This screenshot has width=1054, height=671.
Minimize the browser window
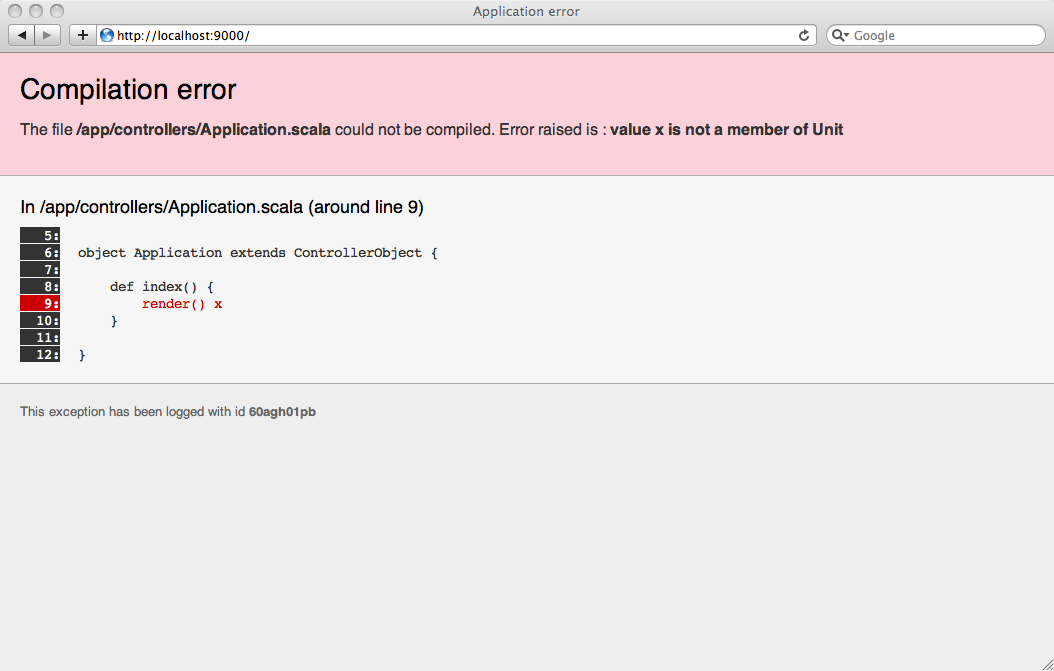point(37,11)
